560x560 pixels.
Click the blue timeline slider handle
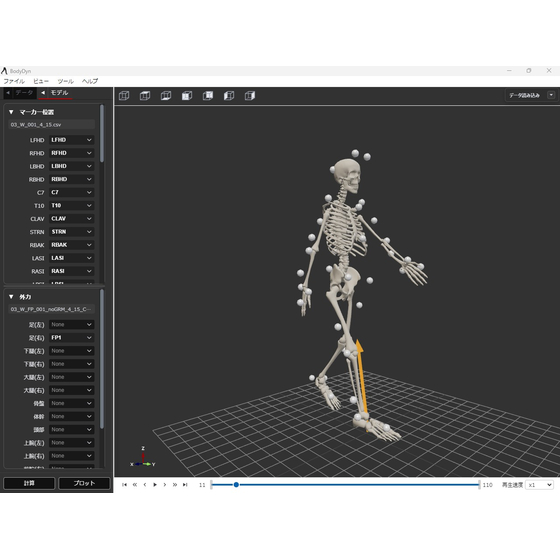(x=236, y=485)
